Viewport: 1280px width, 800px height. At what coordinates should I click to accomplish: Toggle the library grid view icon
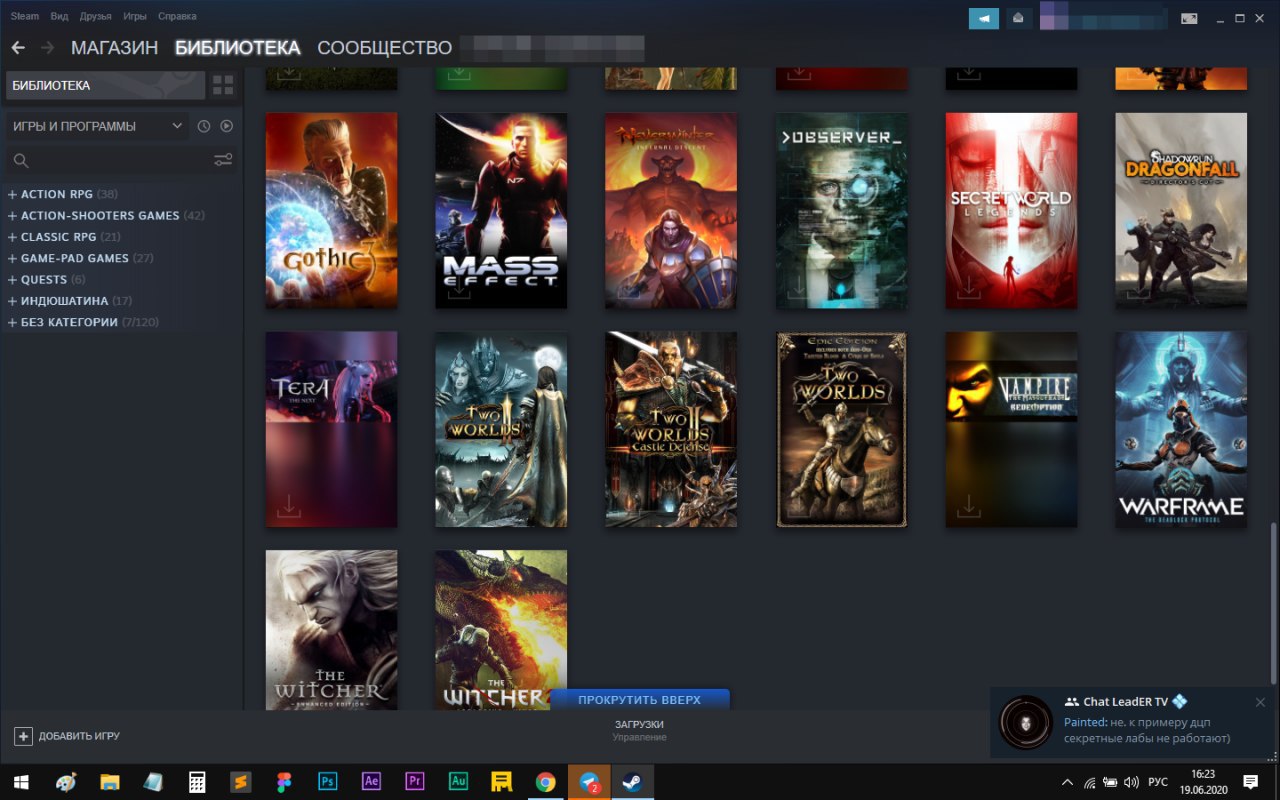tap(223, 85)
